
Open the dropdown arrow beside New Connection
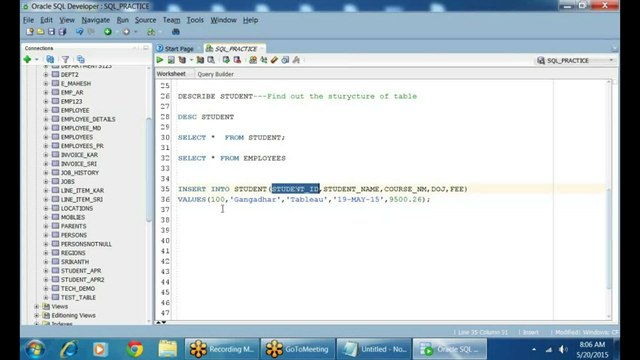point(37,60)
